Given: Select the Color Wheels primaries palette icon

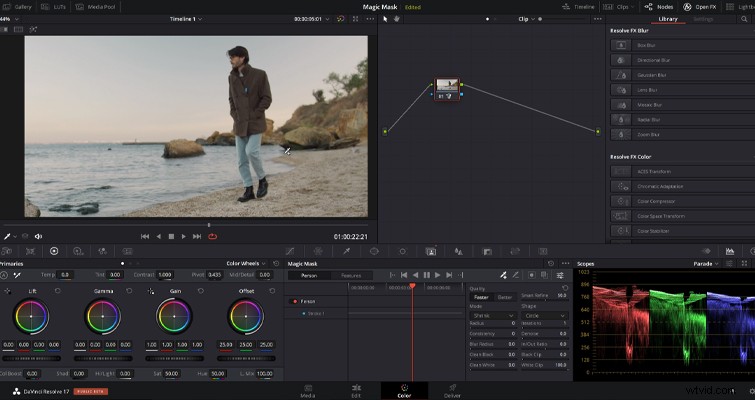Looking at the screenshot, I should [x=54, y=251].
